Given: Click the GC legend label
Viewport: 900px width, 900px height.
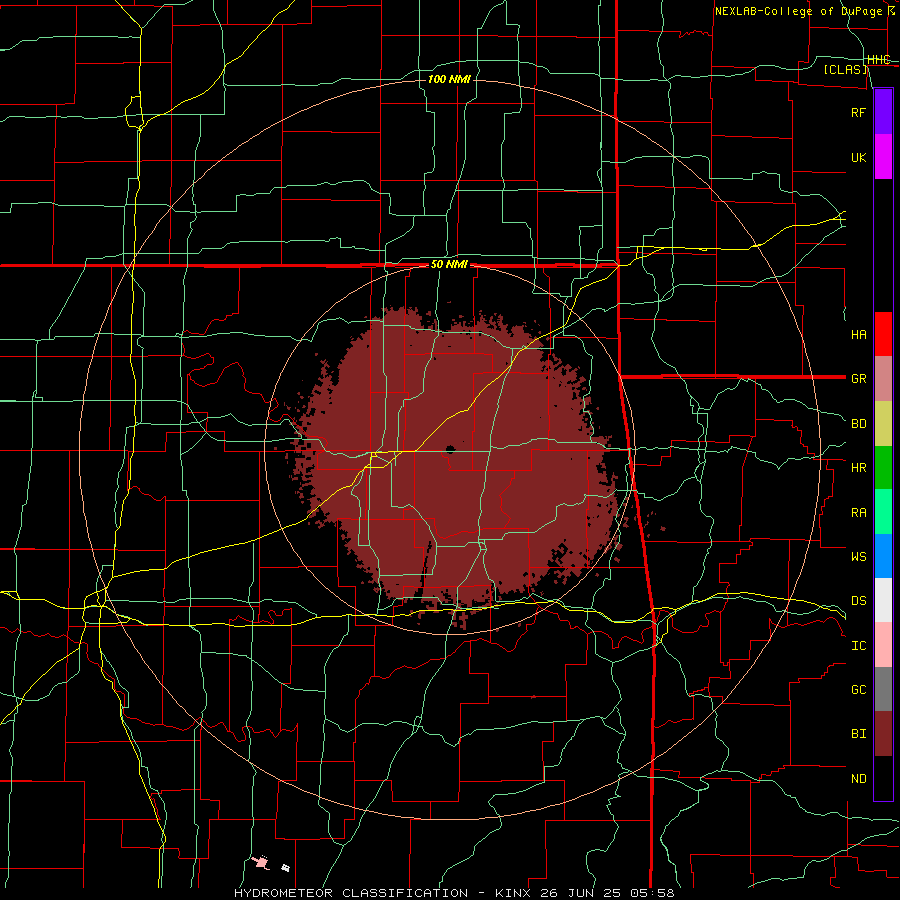Looking at the screenshot, I should pos(858,690).
